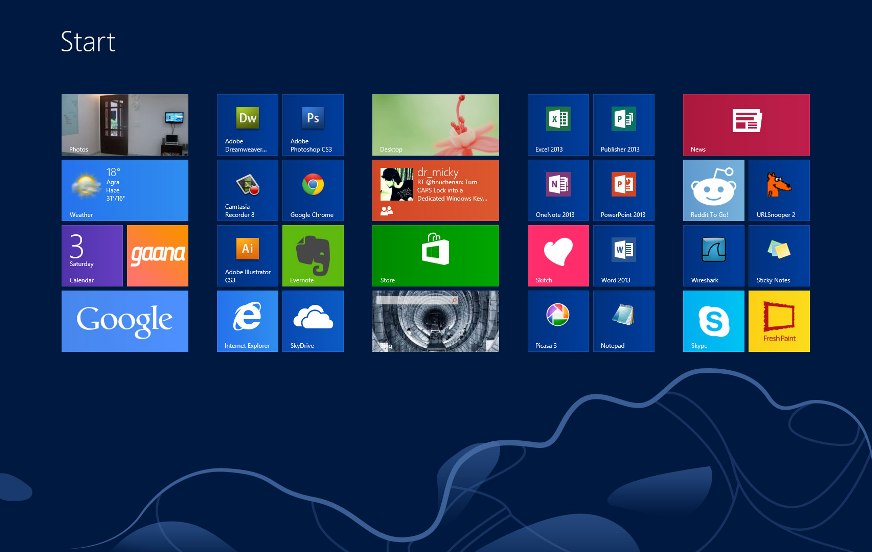Open PowerPoint 2013
Viewport: 872px width, 552px height.
point(623,191)
